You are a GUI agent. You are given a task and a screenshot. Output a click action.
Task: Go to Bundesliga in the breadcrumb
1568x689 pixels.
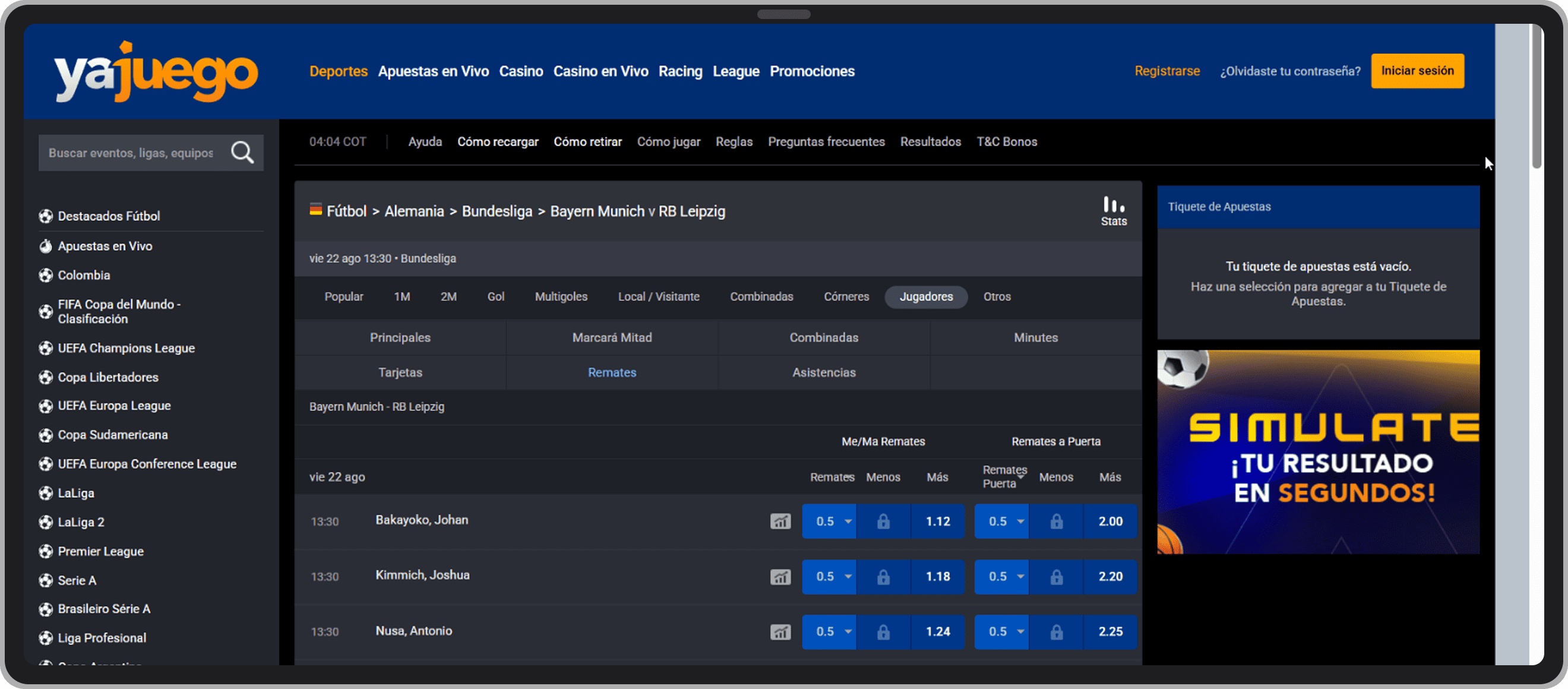[497, 211]
